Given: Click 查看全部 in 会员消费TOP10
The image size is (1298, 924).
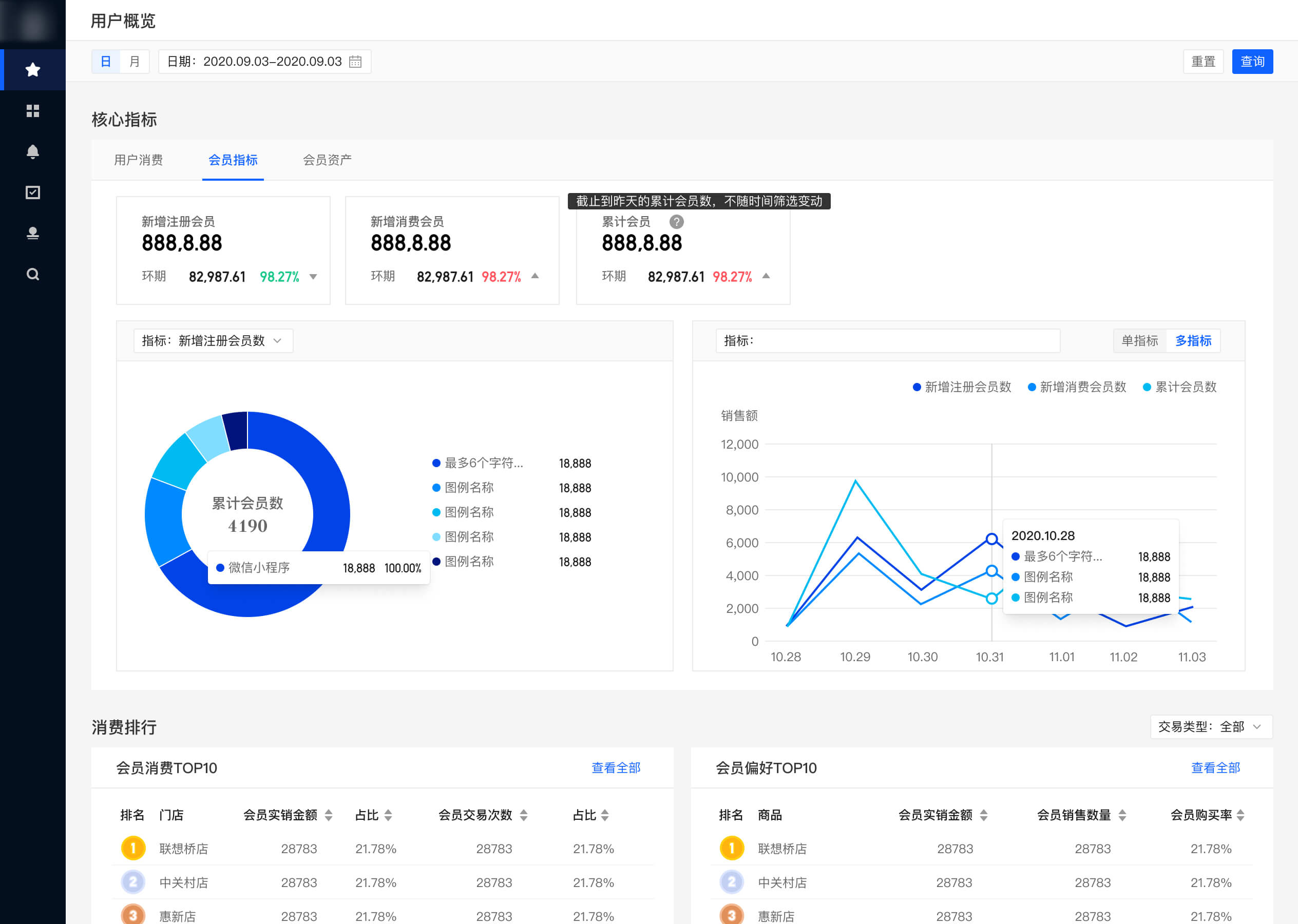Looking at the screenshot, I should coord(616,767).
